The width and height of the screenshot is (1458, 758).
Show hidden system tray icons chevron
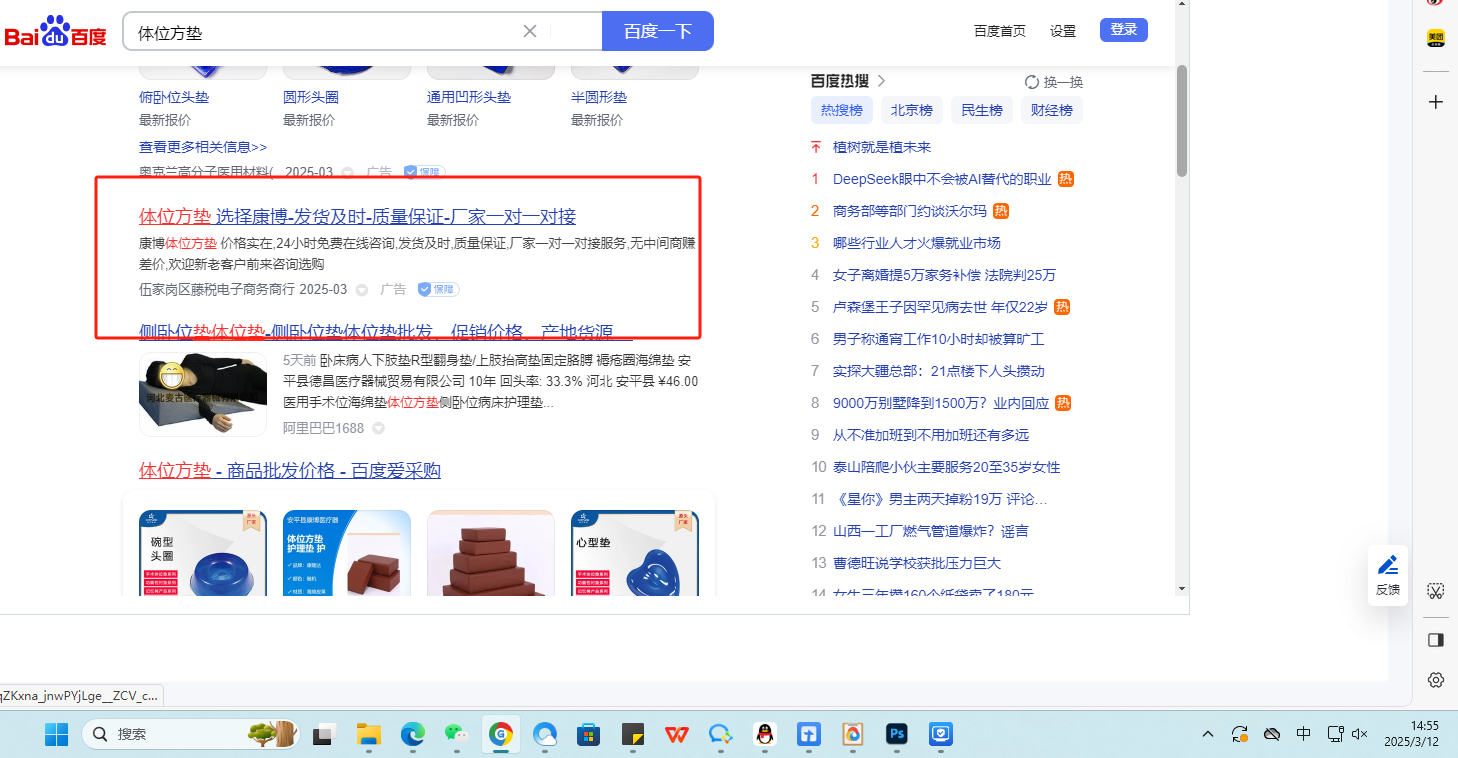click(x=1208, y=734)
